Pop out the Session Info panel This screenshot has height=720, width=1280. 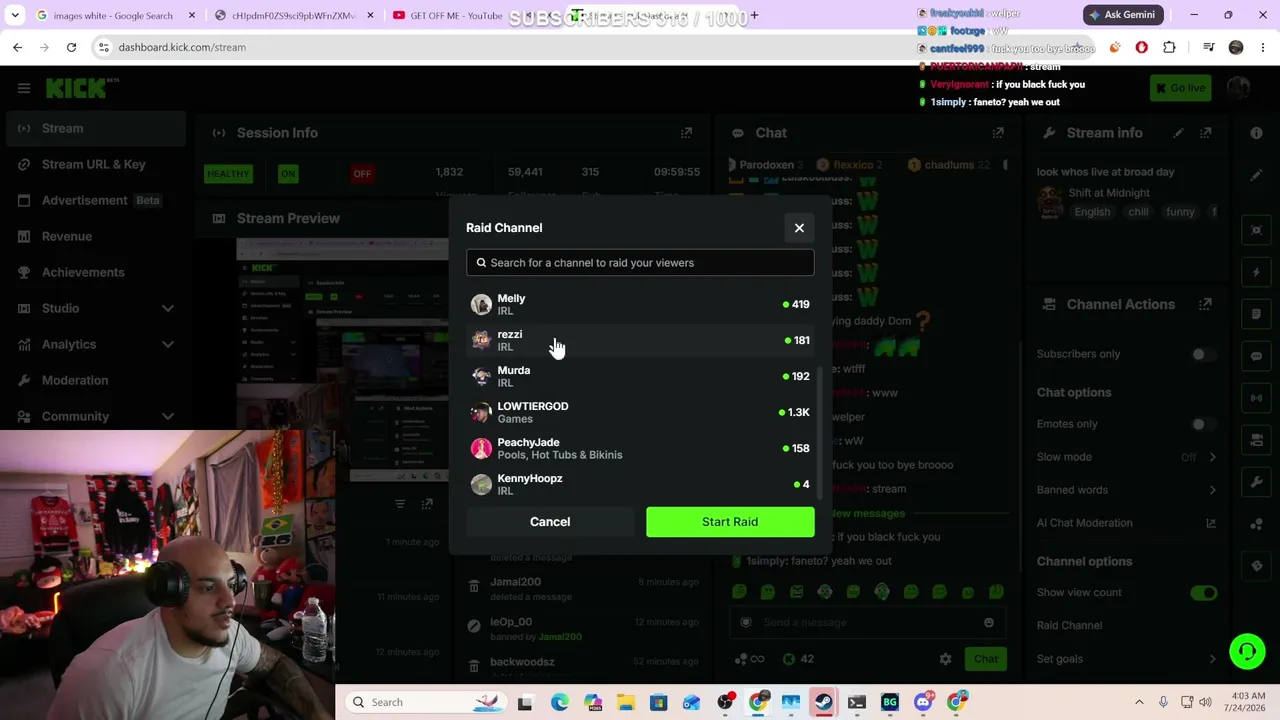pos(686,133)
